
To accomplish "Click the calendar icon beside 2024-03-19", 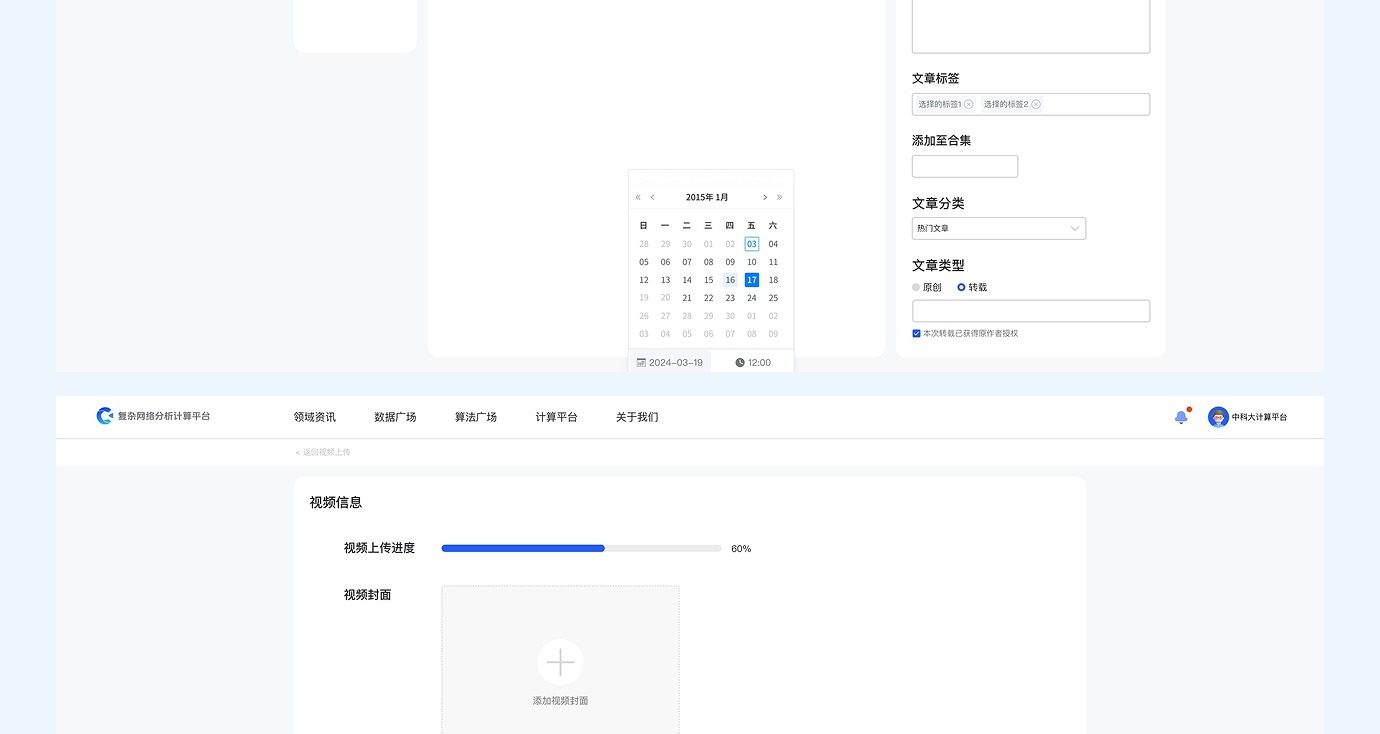I will click(x=641, y=363).
